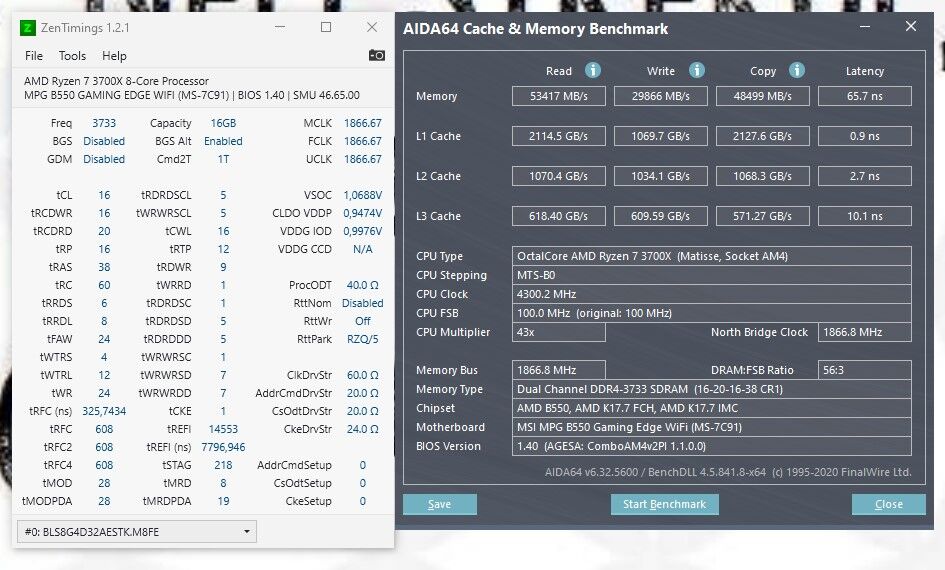Select L1 Cache read value 2114.5 GB/s
Image resolution: width=945 pixels, height=570 pixels.
[559, 136]
